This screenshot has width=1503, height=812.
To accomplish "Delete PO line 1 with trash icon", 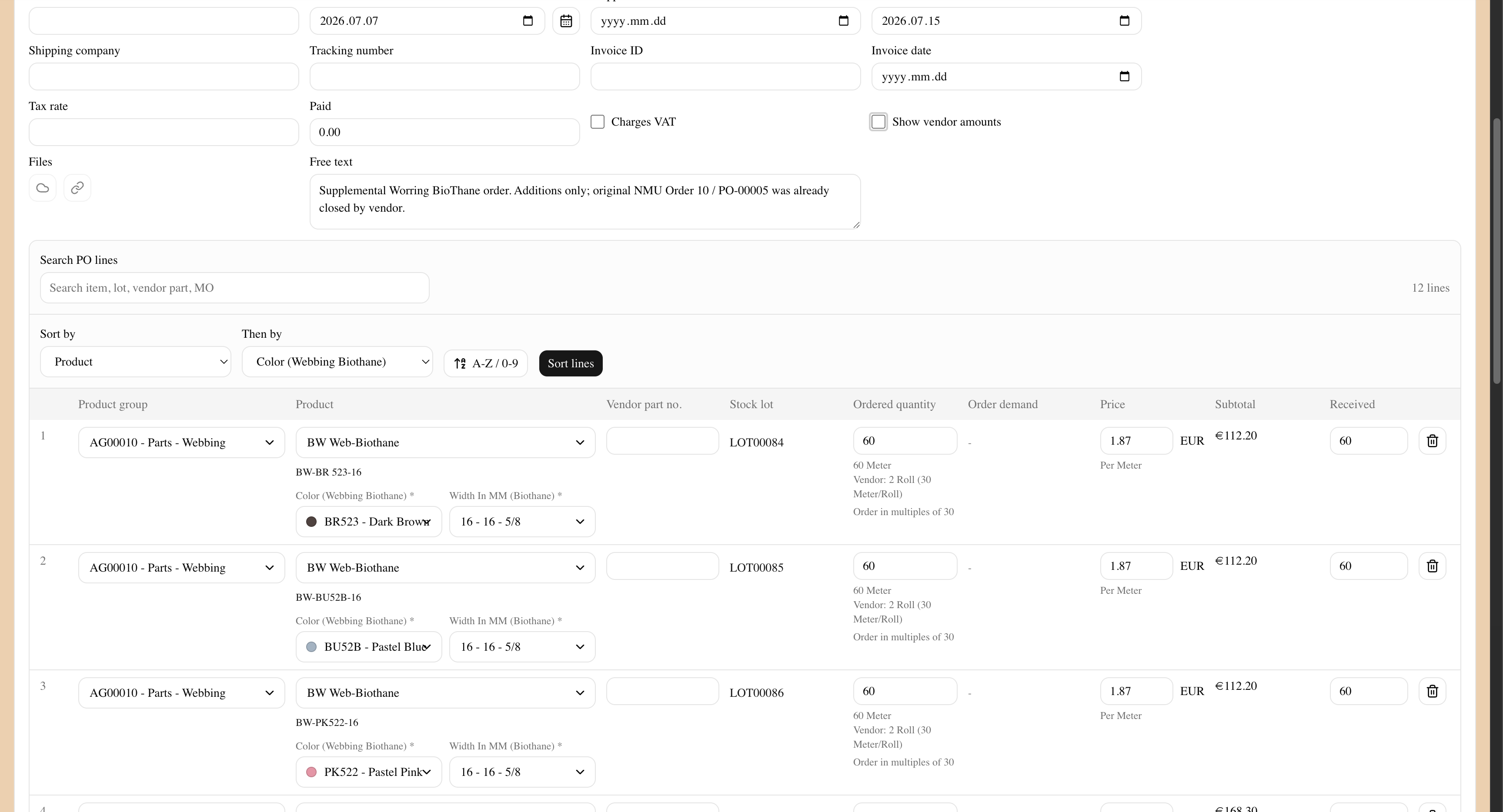I will 1433,441.
